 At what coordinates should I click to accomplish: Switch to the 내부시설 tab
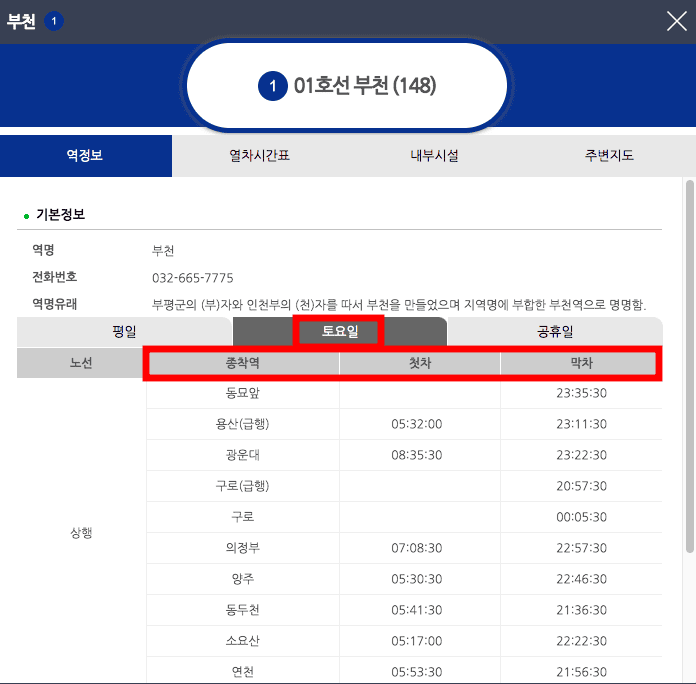434,156
